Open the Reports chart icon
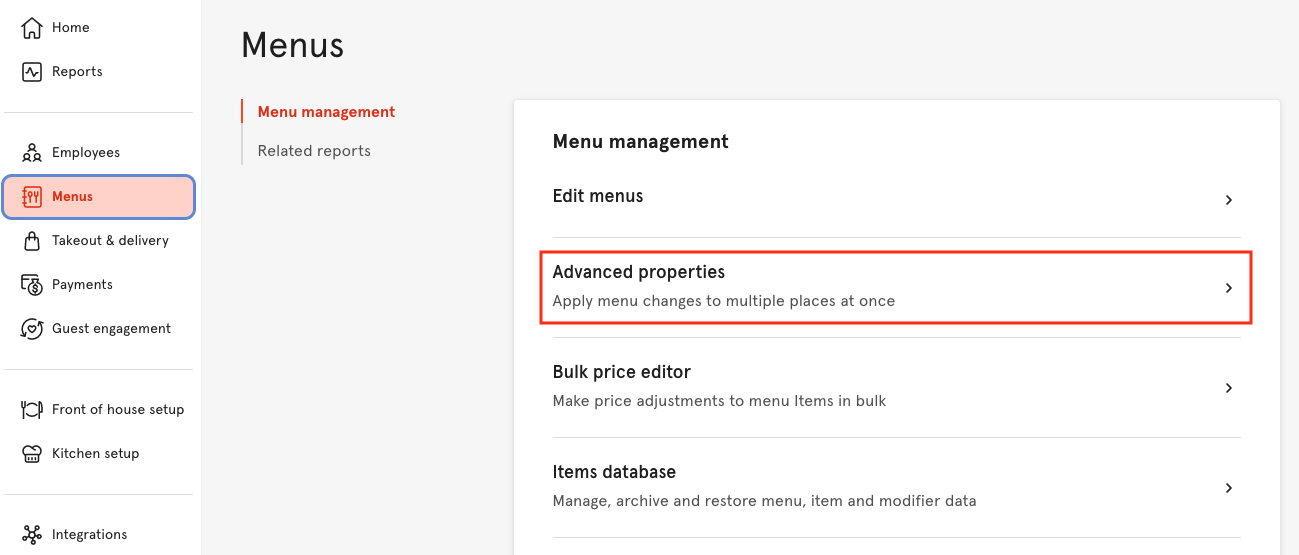Image resolution: width=1299 pixels, height=555 pixels. (x=32, y=72)
